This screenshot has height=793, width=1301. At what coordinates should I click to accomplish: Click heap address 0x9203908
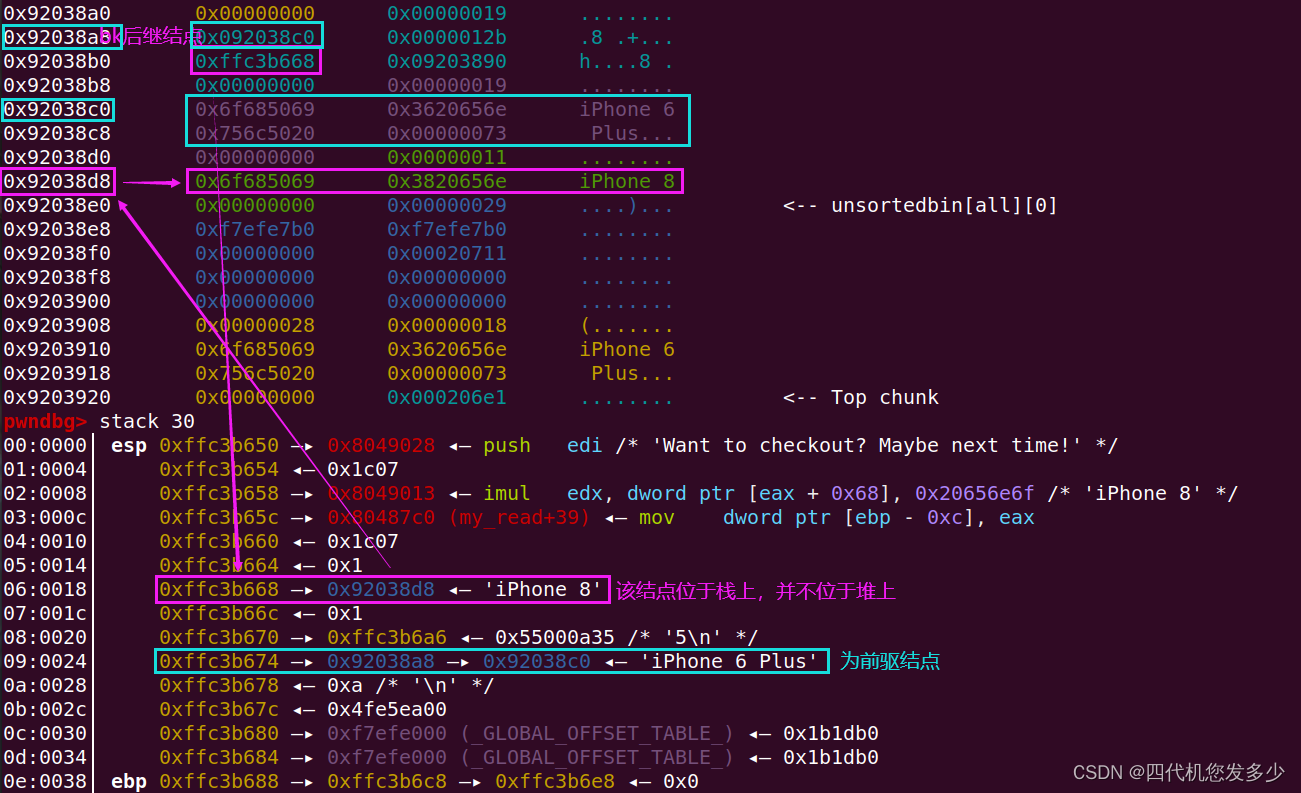58,325
